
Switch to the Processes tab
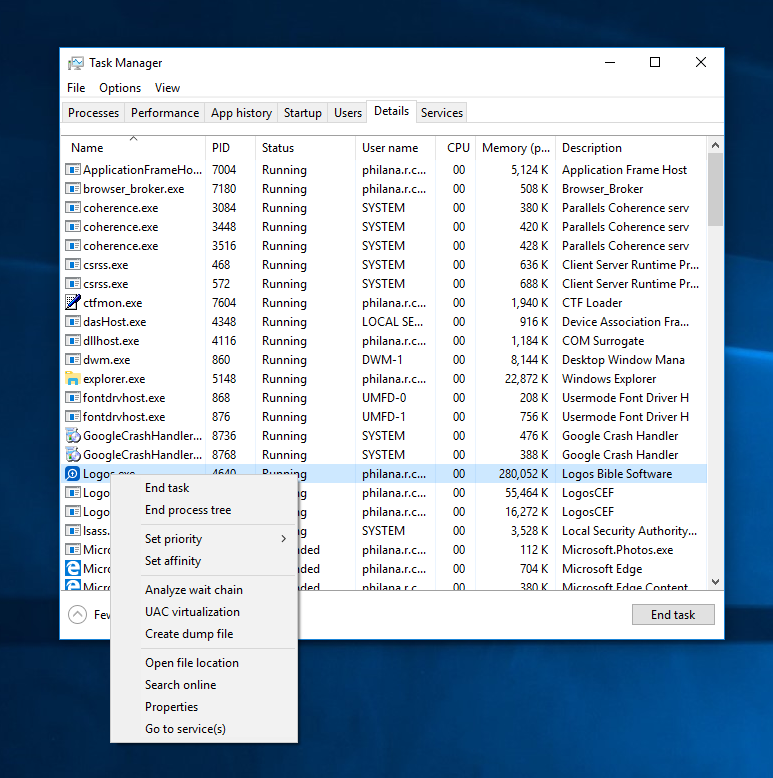(x=93, y=113)
